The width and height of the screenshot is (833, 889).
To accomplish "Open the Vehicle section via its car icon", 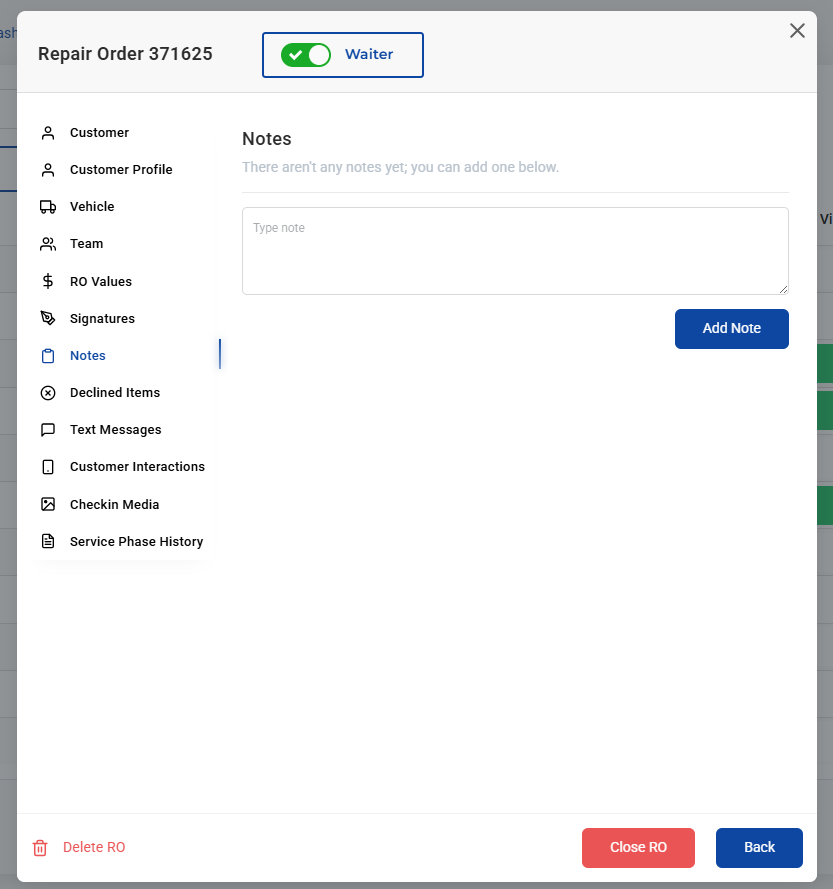I will tap(47, 206).
